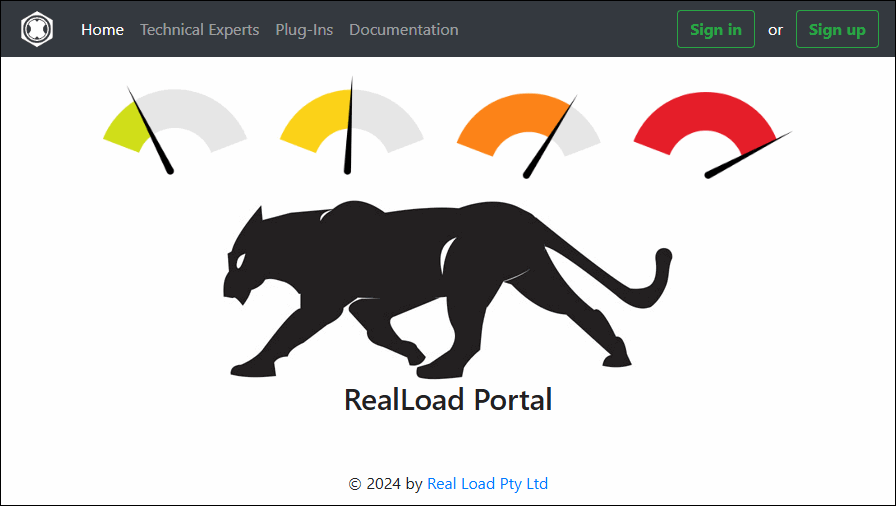Click the black panther image
The image size is (896, 506).
[447, 289]
